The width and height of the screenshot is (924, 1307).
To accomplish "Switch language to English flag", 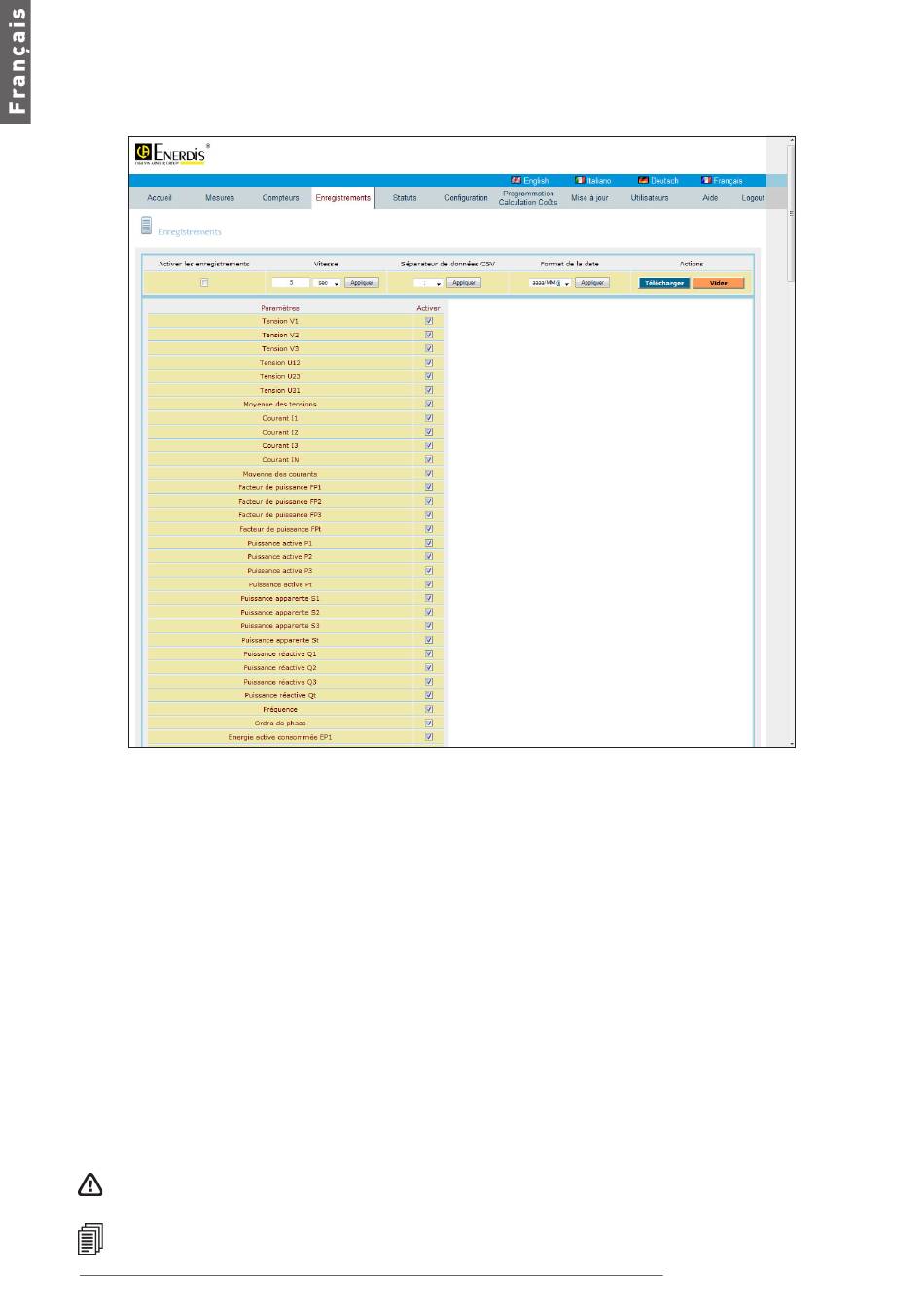I will tap(516, 180).
